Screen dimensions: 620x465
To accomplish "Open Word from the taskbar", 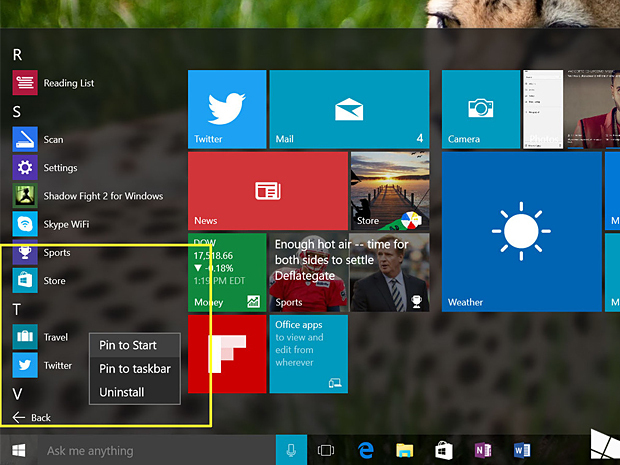I will coord(522,450).
